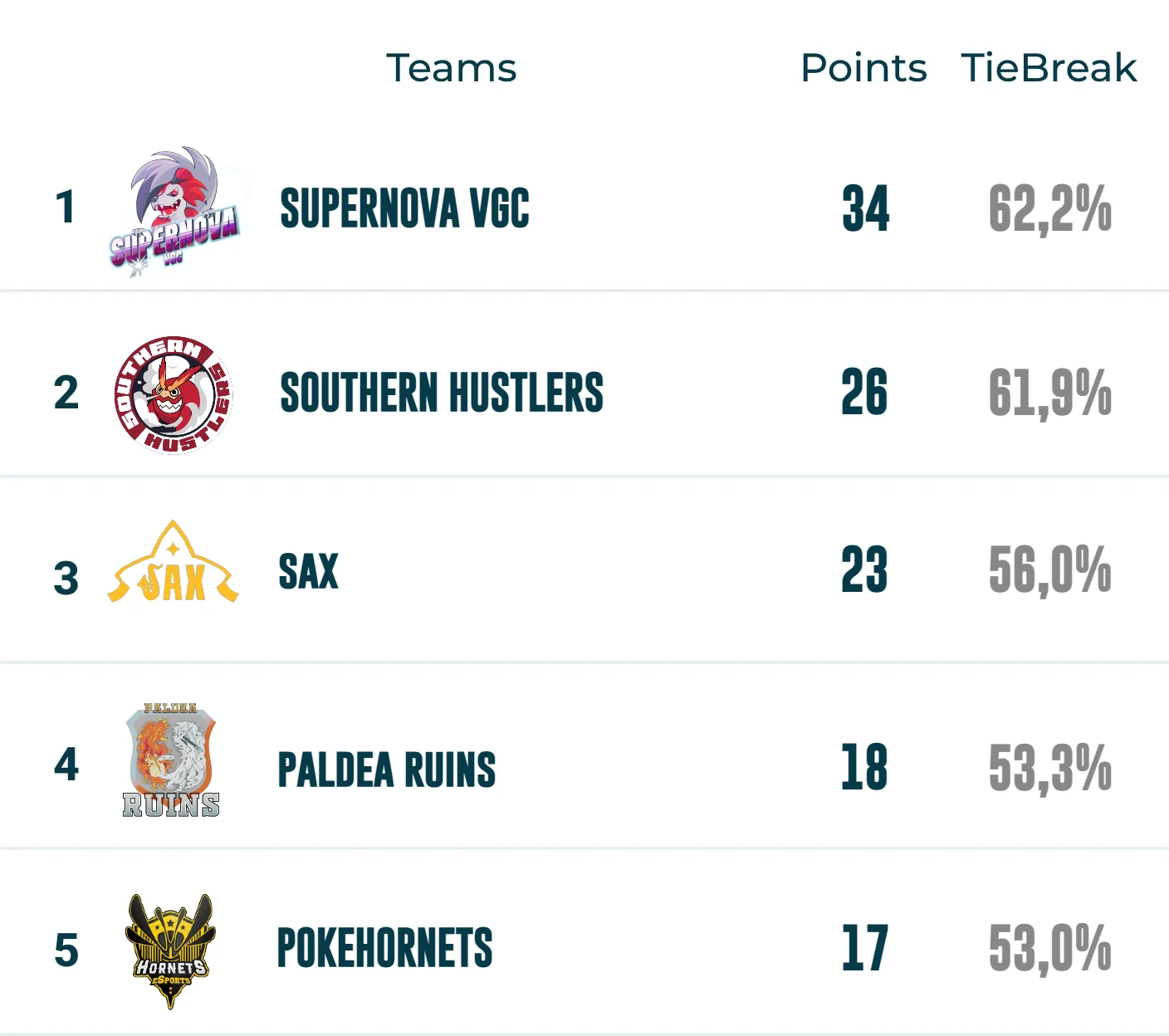Click rank number 4 beside Paldea Ruins

tap(66, 765)
